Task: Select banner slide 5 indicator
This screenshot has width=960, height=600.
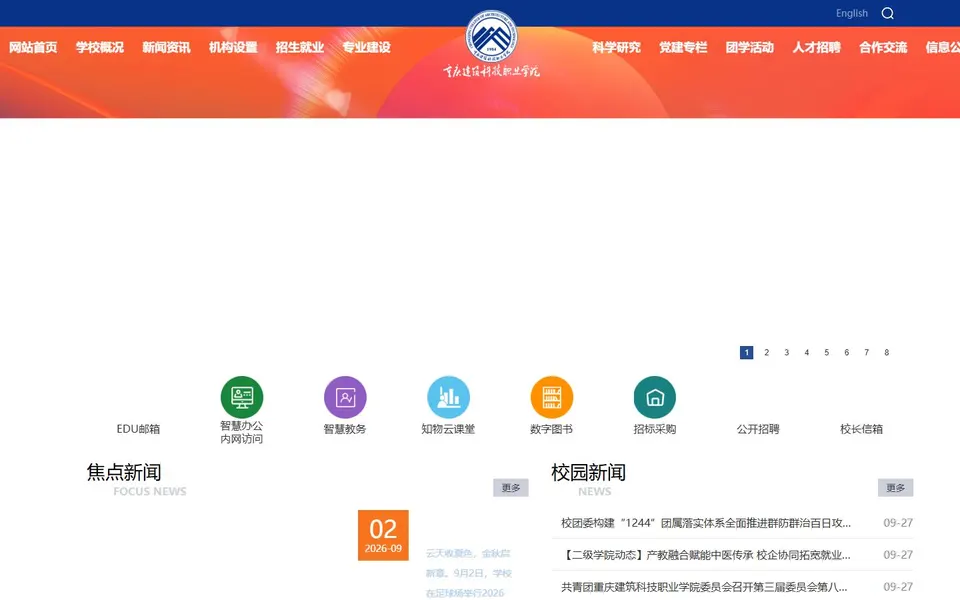Action: point(827,353)
